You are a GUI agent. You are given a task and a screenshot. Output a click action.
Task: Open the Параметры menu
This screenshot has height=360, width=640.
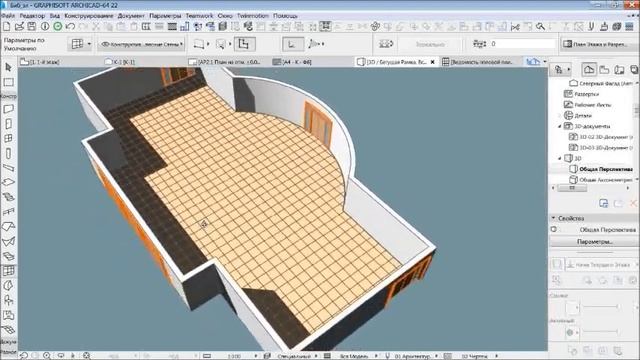(x=165, y=16)
